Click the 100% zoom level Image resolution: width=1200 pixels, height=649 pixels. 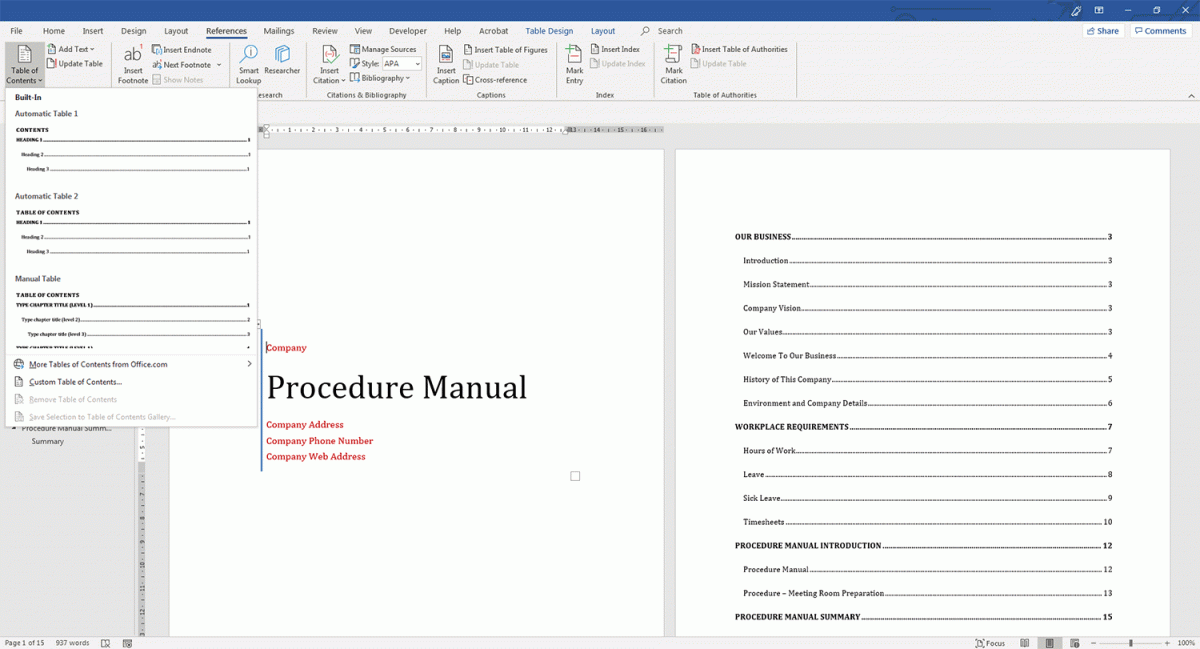[x=1187, y=643]
